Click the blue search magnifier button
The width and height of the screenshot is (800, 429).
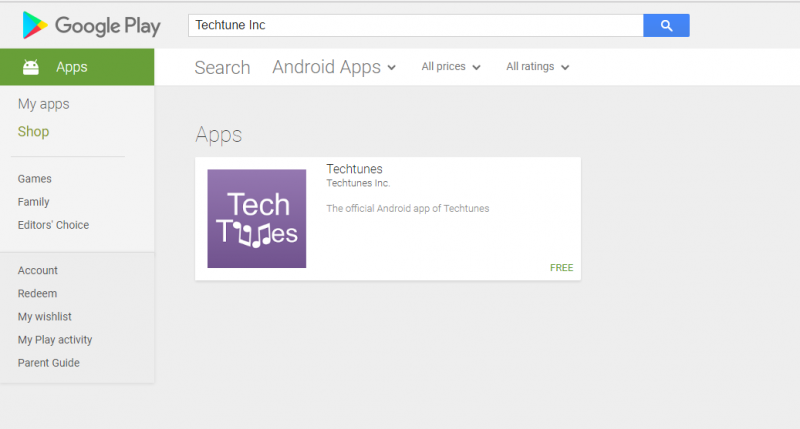click(x=666, y=25)
